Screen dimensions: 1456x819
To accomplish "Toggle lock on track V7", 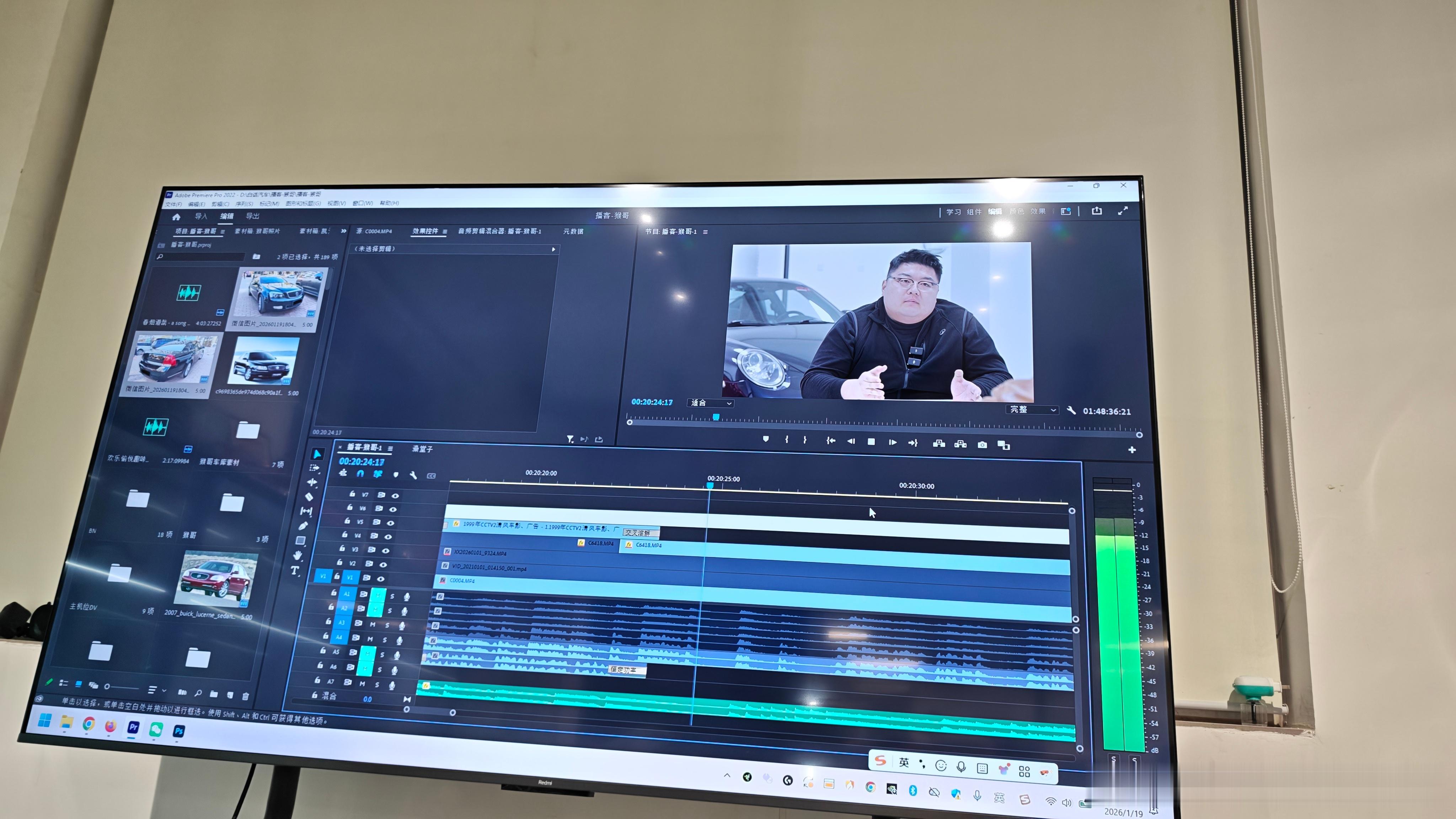I will tap(352, 494).
